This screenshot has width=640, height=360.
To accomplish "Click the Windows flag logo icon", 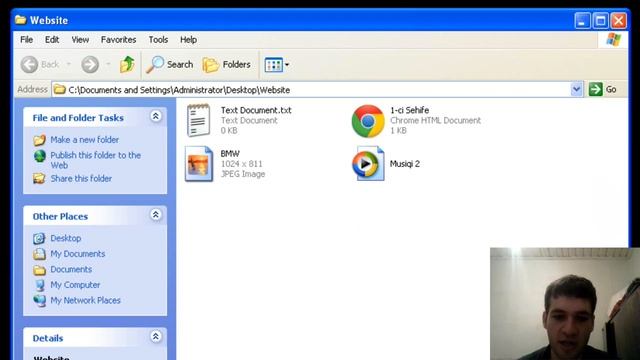I will click(x=613, y=40).
